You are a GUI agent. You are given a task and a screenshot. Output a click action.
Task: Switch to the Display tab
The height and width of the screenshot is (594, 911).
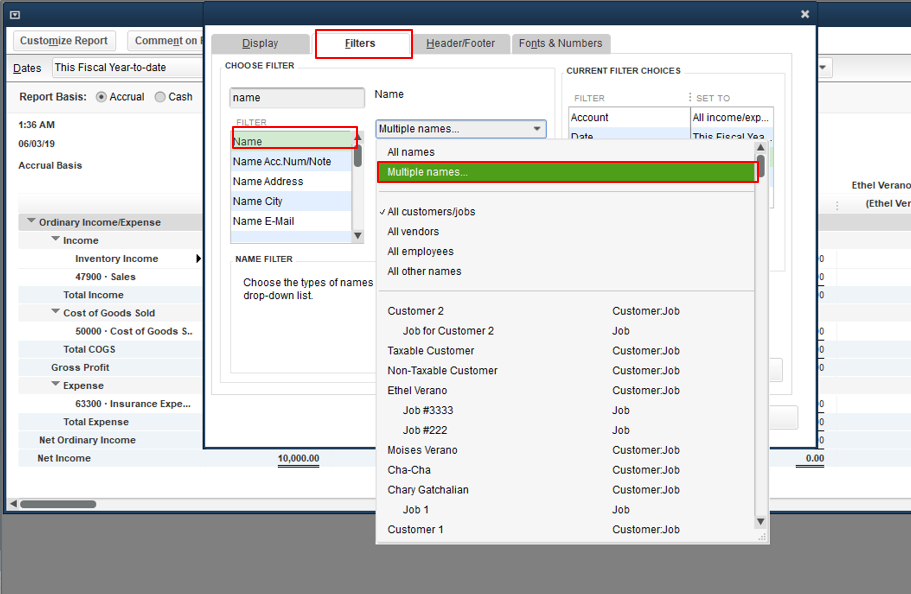click(260, 44)
